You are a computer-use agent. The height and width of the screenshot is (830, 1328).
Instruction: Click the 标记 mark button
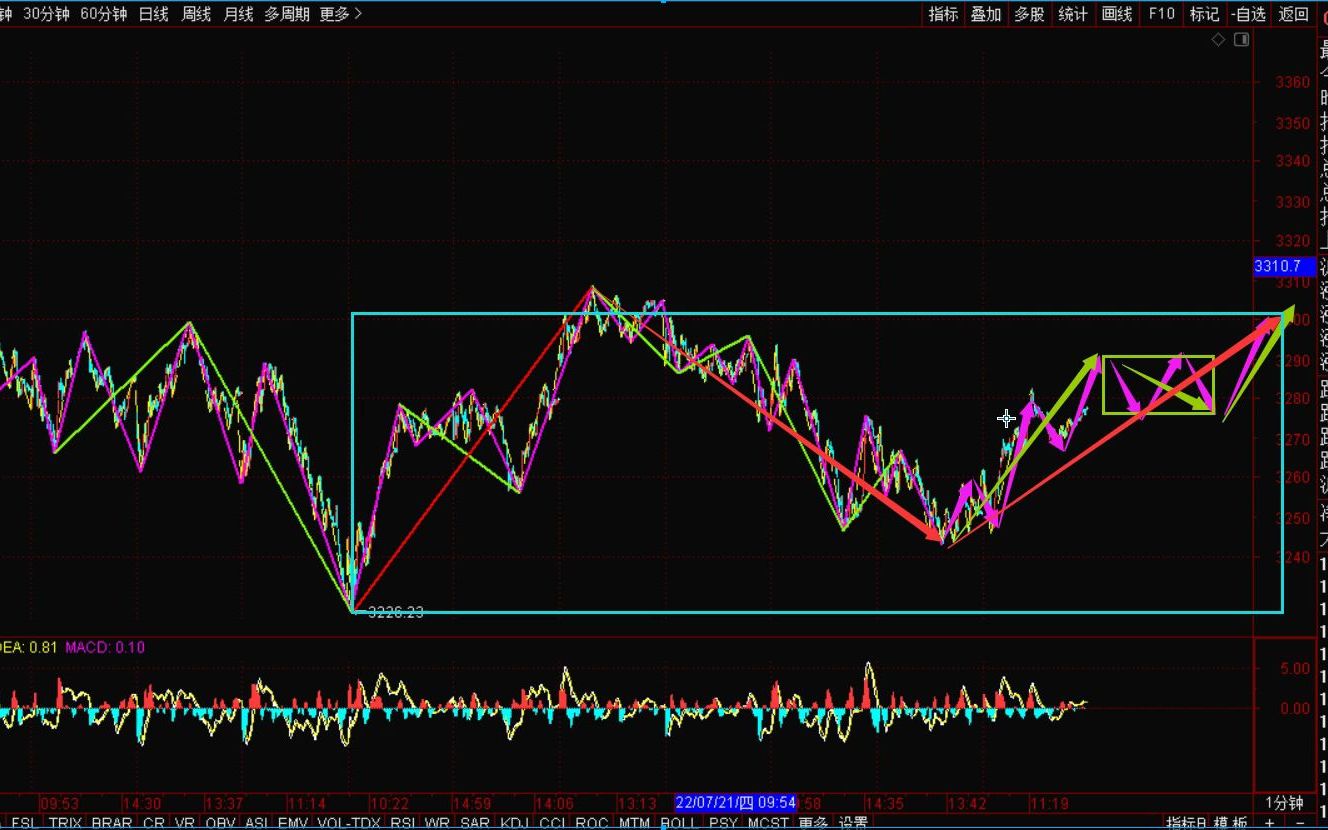1204,14
